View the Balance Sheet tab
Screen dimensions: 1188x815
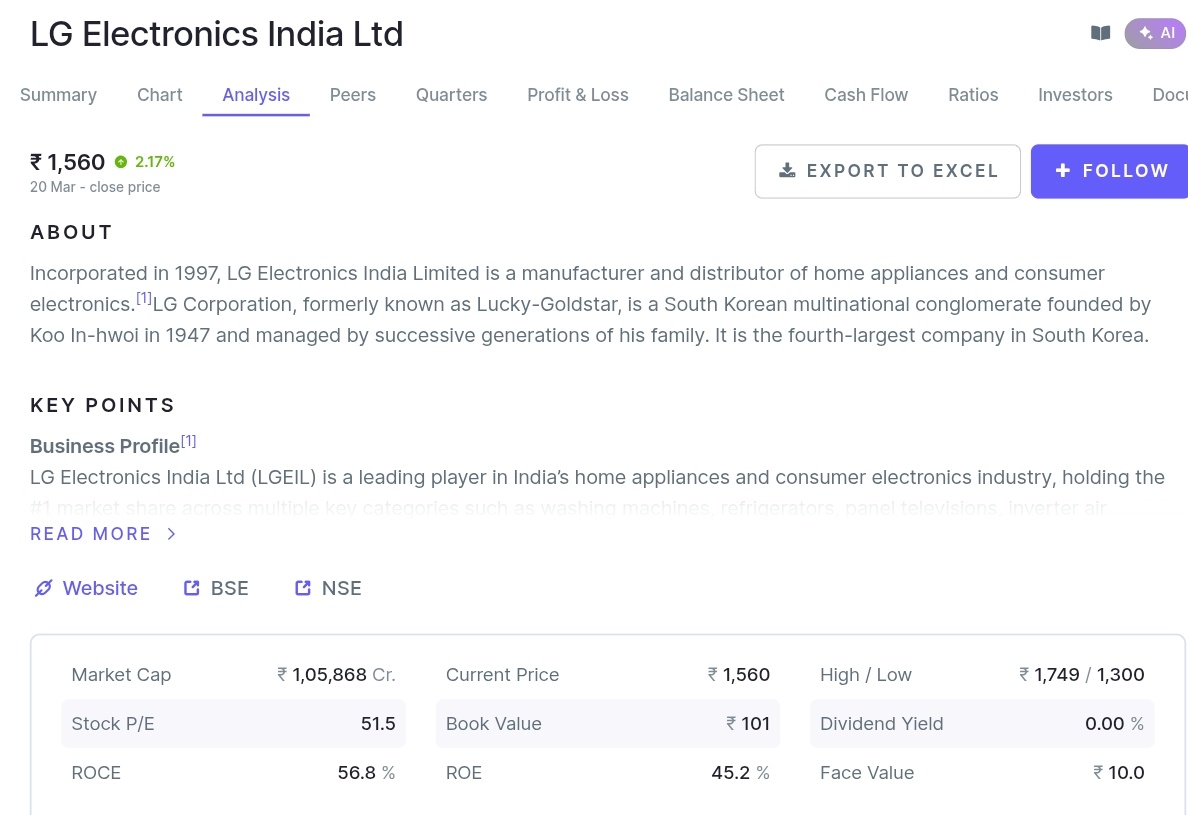(727, 95)
